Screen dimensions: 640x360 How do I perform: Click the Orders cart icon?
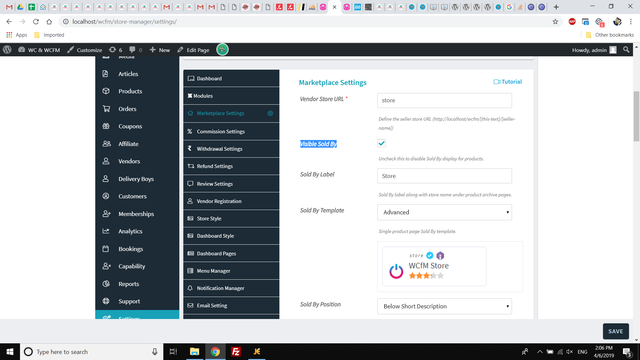coord(106,109)
